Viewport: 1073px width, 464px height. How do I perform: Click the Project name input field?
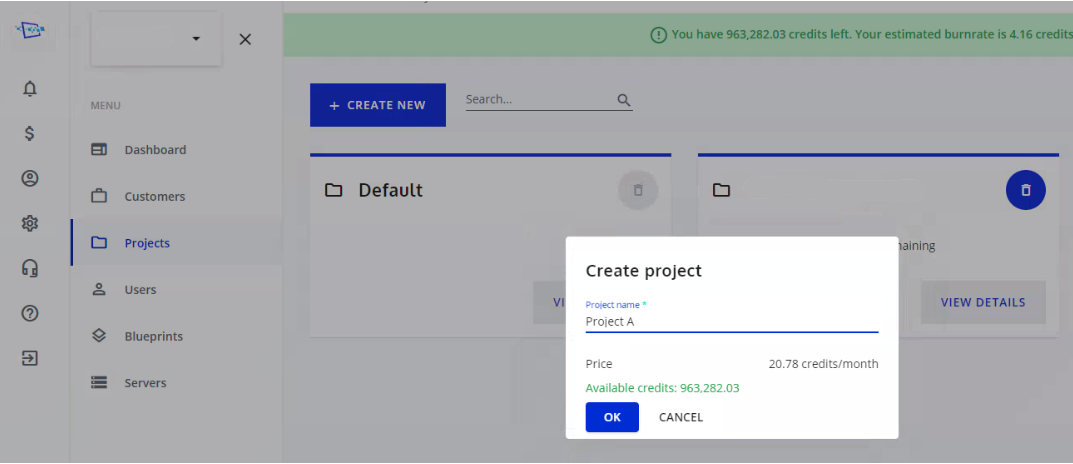[x=731, y=322]
